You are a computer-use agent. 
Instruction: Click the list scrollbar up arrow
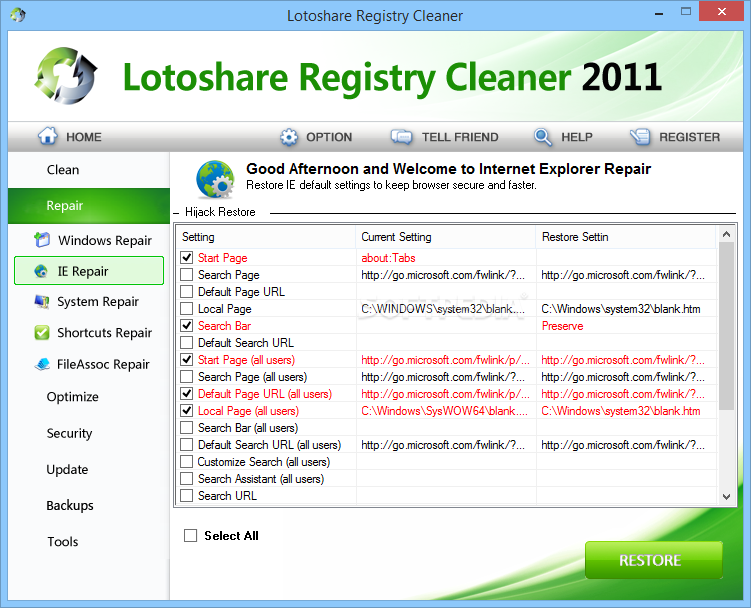pos(726,234)
